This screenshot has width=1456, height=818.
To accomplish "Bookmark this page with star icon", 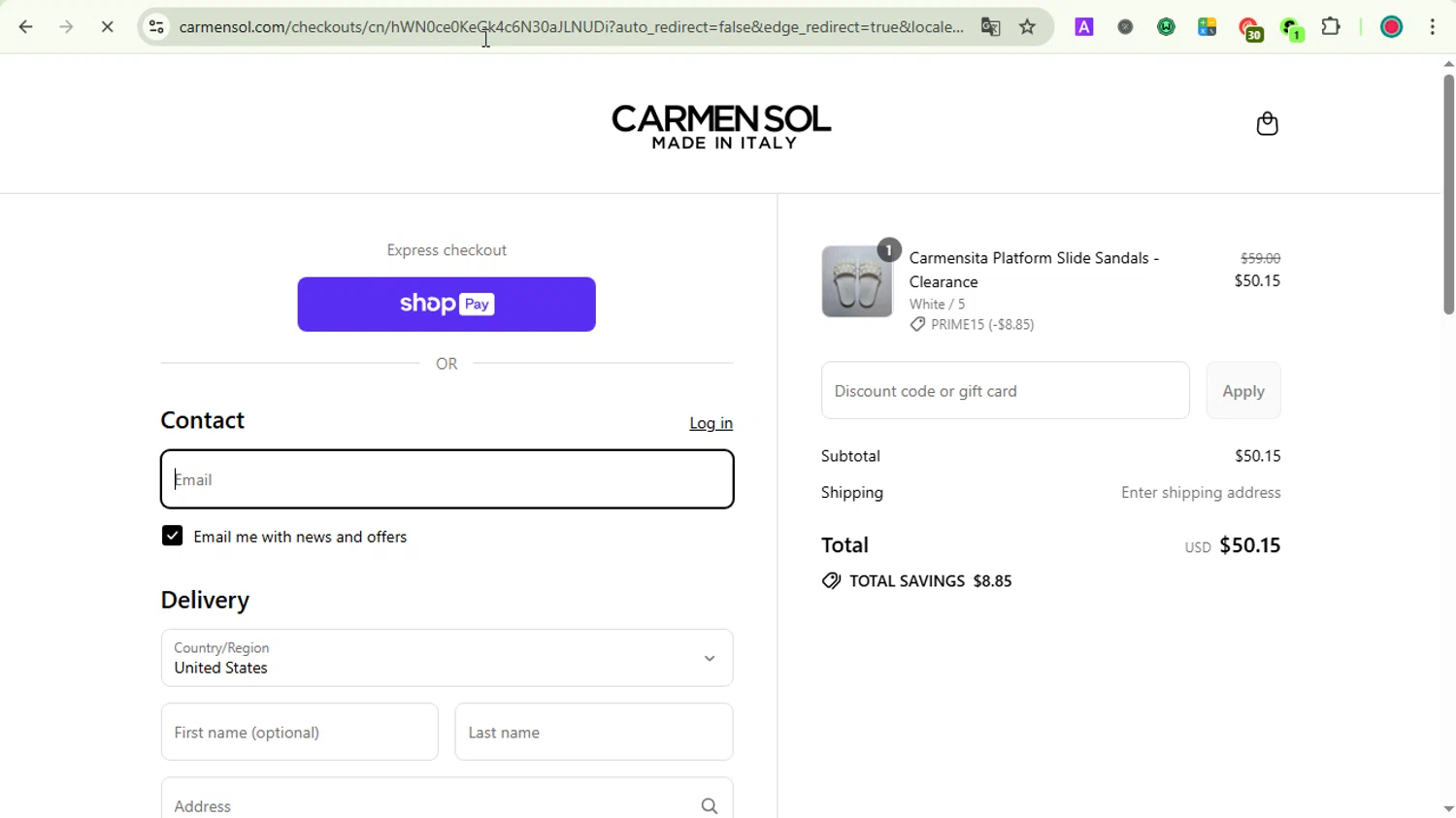I will pyautogui.click(x=1028, y=27).
